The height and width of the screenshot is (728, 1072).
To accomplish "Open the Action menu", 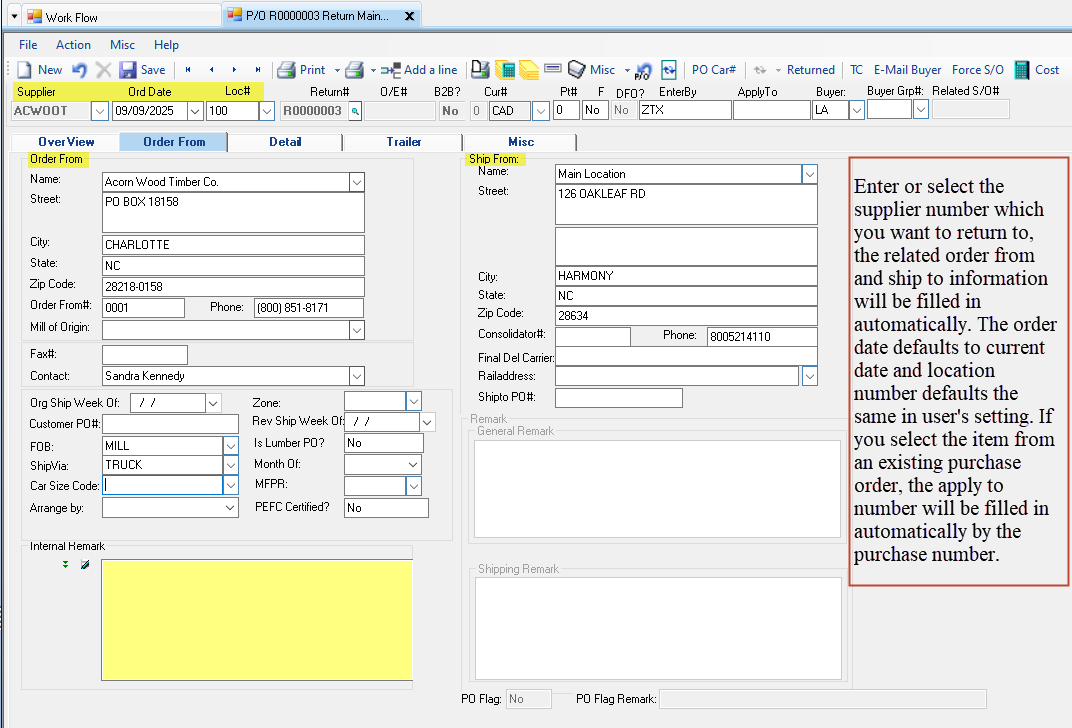I will pyautogui.click(x=73, y=45).
